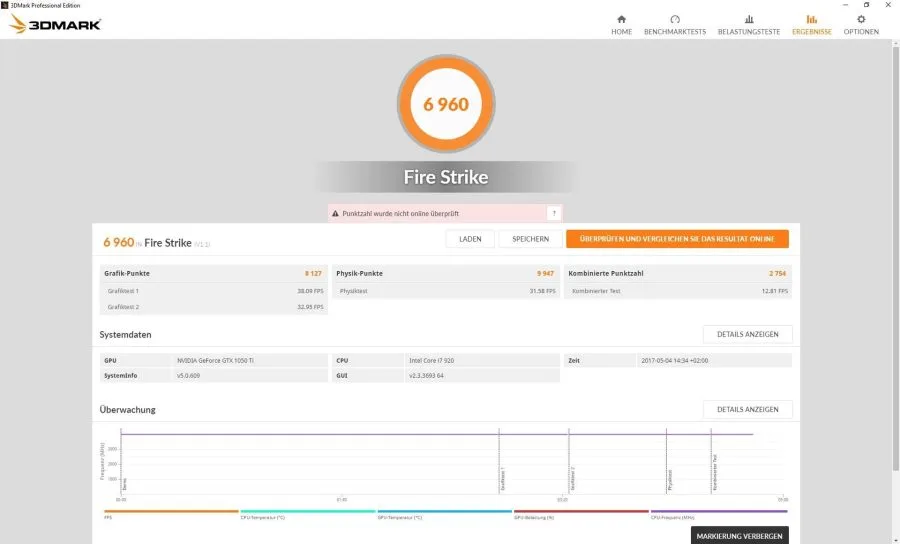Click the Grafiktest 1 result row

(213, 291)
